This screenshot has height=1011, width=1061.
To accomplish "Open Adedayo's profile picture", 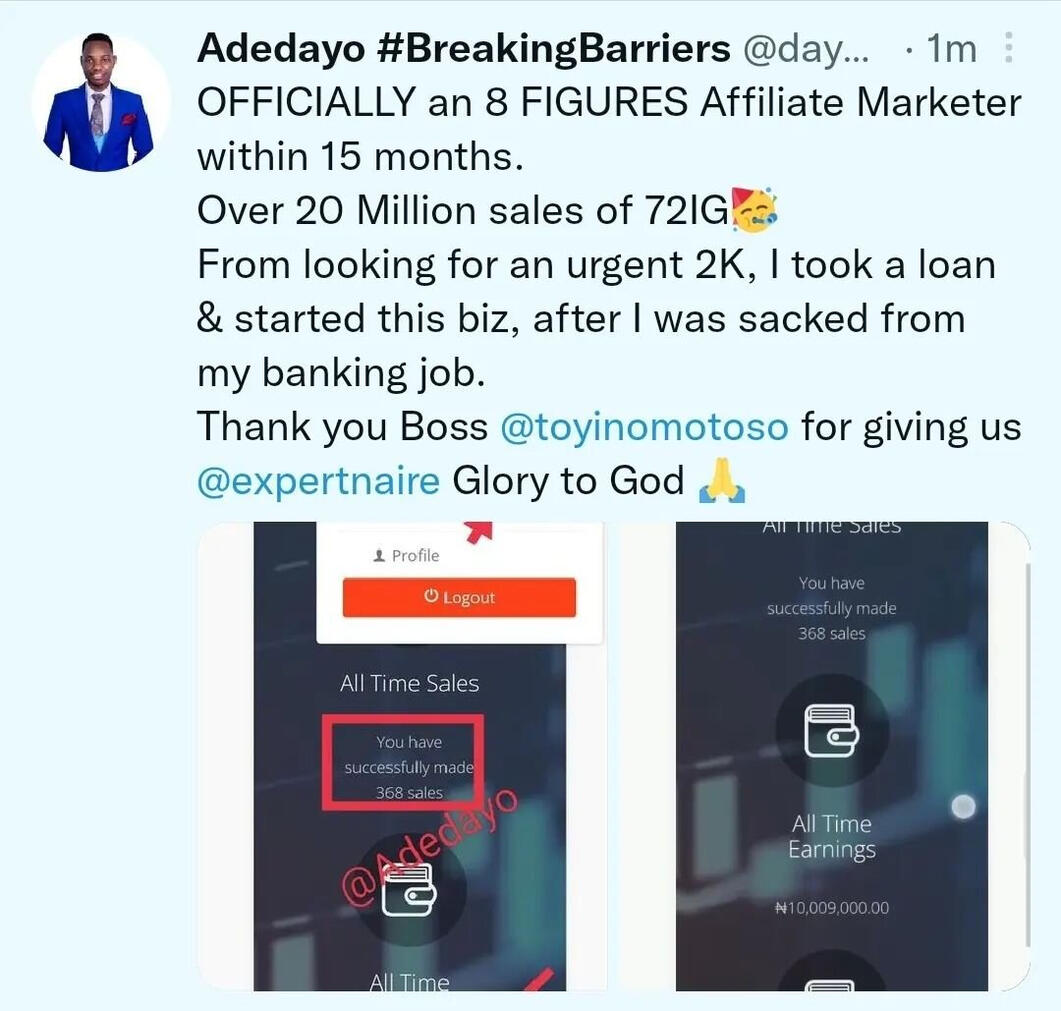I will [101, 103].
